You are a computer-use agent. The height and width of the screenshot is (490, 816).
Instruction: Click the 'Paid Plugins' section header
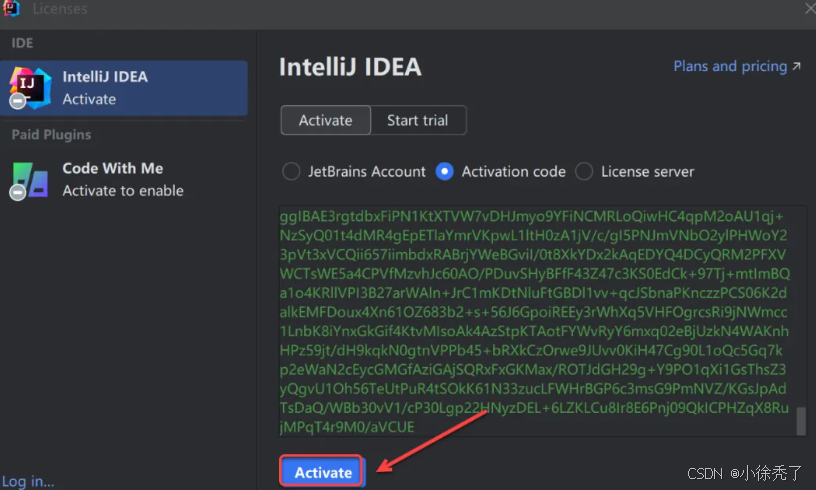point(51,135)
